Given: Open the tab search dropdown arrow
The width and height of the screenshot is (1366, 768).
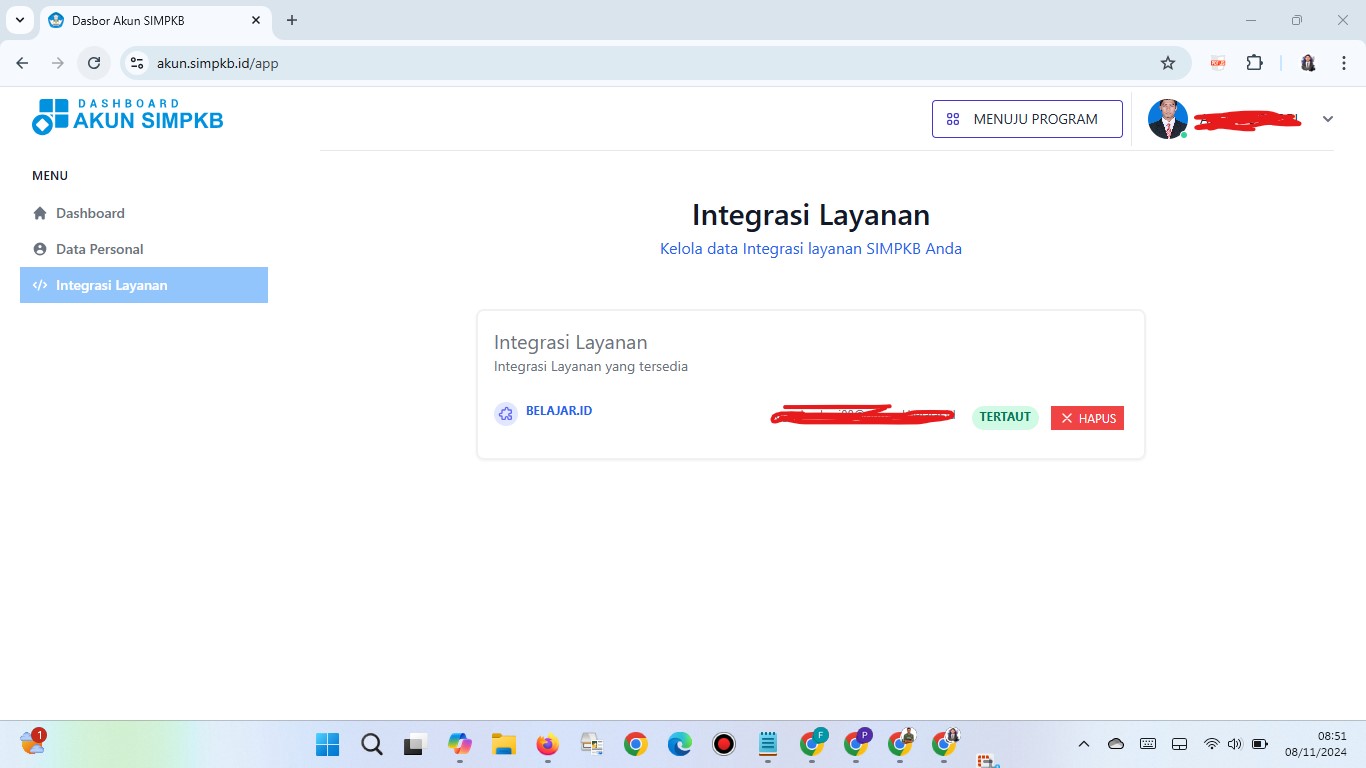Looking at the screenshot, I should [x=19, y=20].
